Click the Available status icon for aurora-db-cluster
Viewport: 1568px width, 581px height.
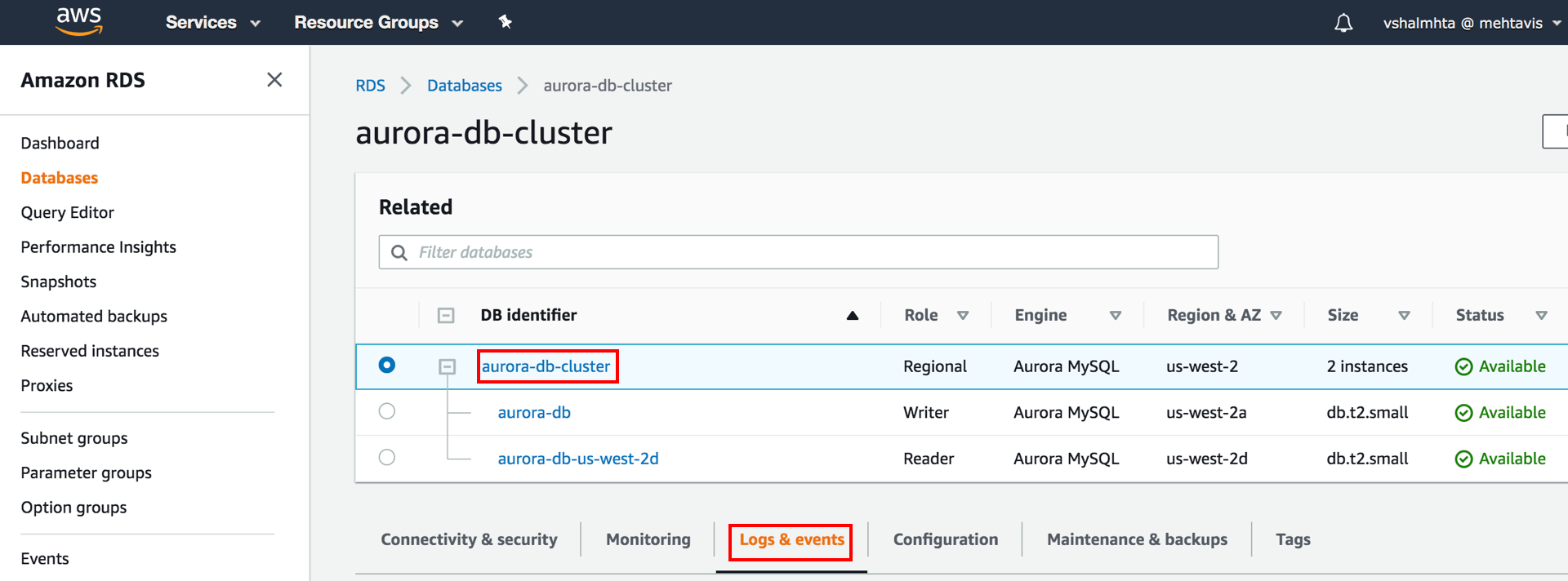point(1463,367)
